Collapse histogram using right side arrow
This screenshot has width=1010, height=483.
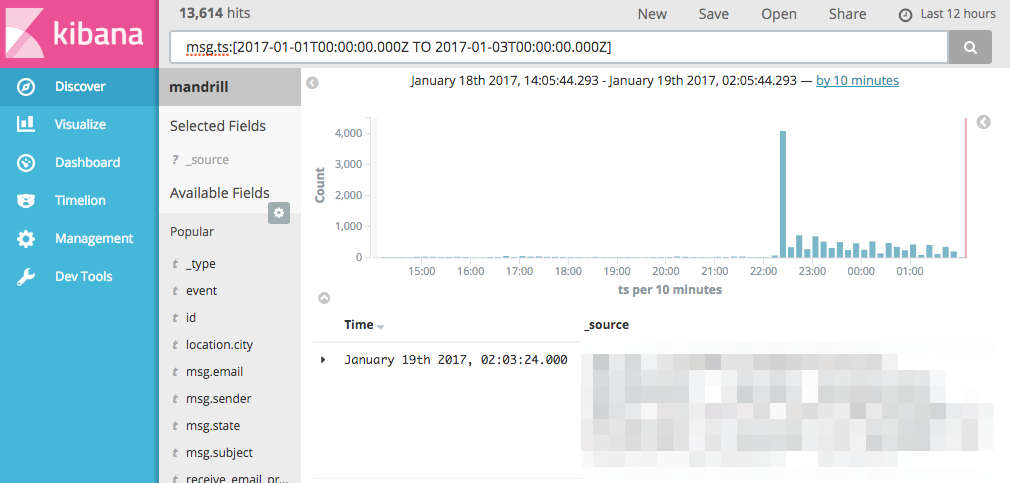[x=984, y=122]
